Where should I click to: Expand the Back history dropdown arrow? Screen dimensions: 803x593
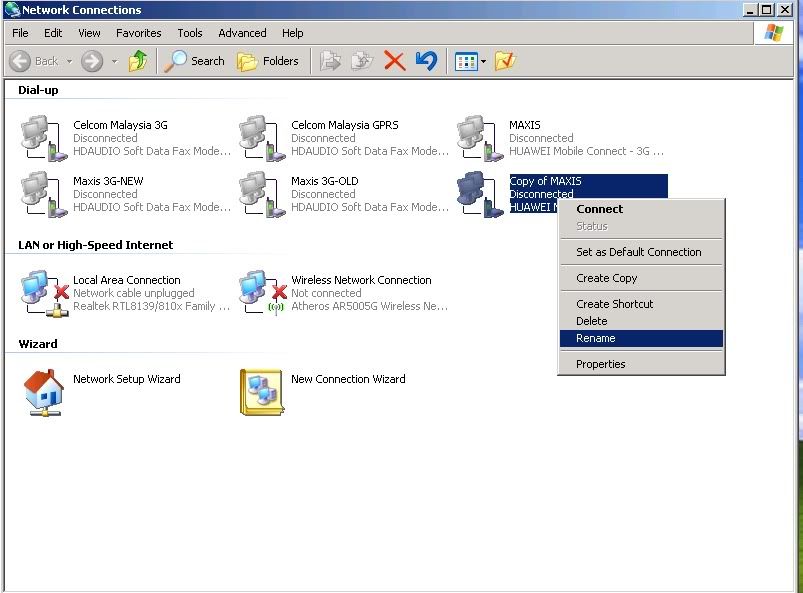point(69,61)
